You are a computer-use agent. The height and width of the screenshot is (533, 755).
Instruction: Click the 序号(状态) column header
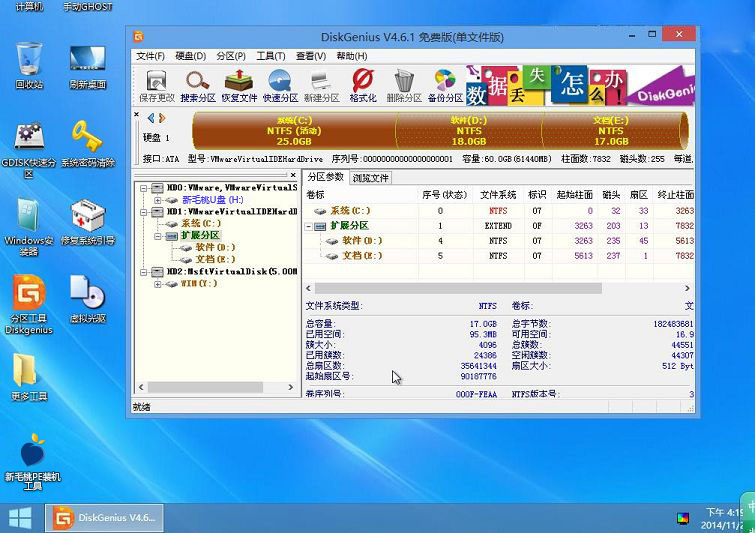(x=445, y=195)
